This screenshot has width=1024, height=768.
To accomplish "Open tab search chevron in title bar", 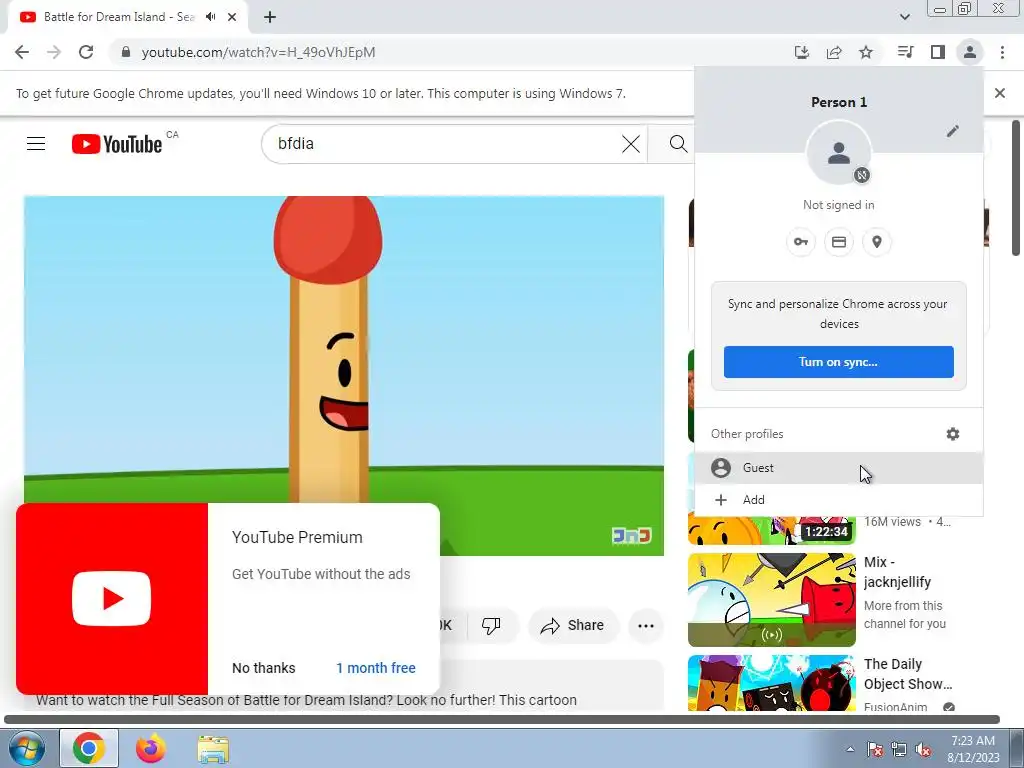I will coord(904,17).
